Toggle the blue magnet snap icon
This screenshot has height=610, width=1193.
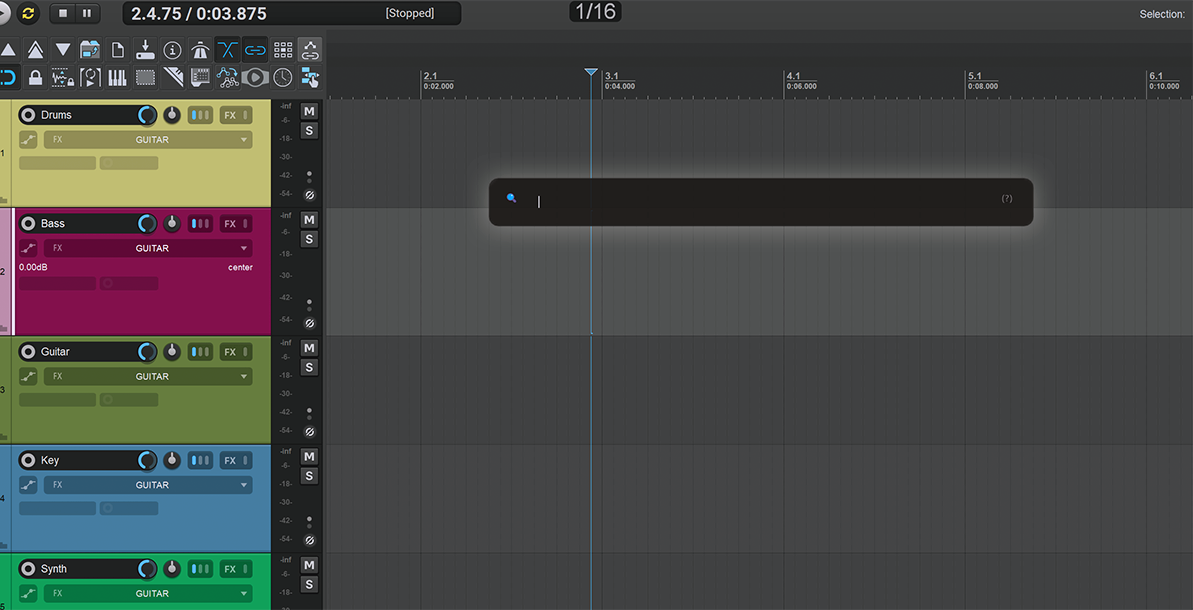[8, 77]
